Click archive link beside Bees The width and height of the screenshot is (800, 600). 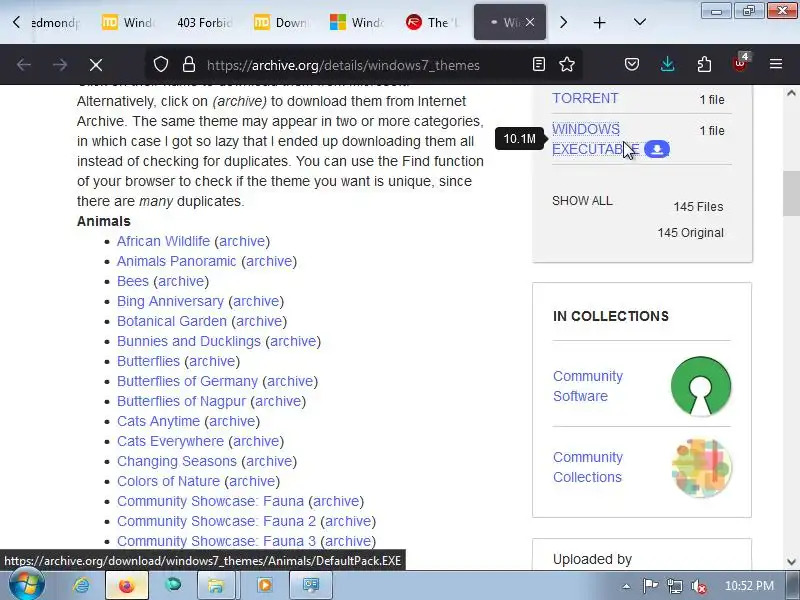click(181, 281)
